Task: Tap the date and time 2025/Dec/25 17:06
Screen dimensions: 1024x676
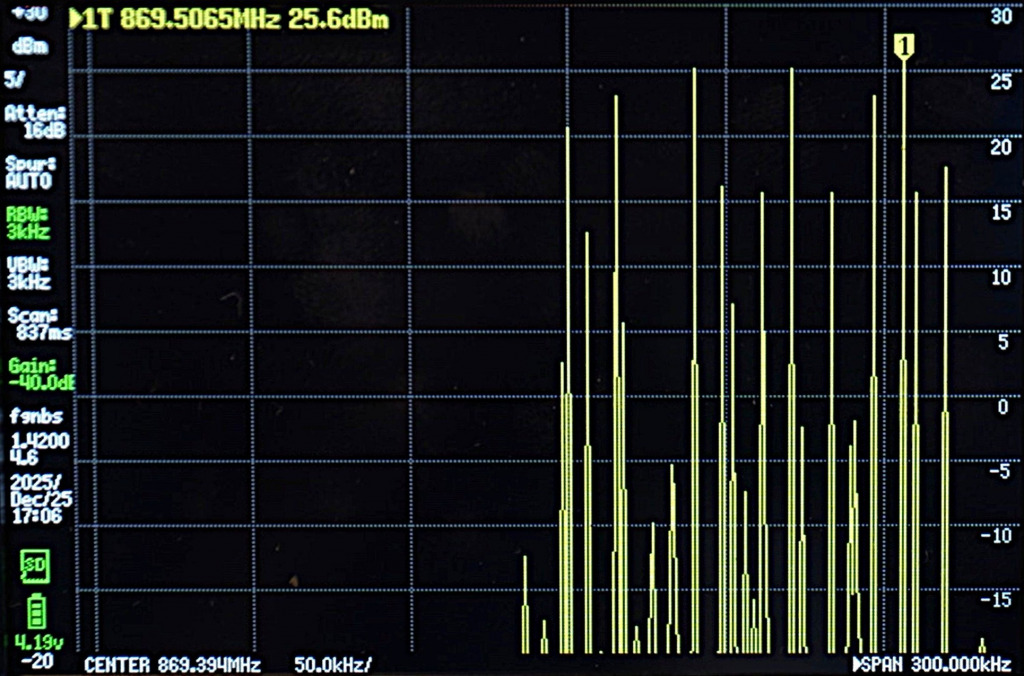Action: coord(36,498)
